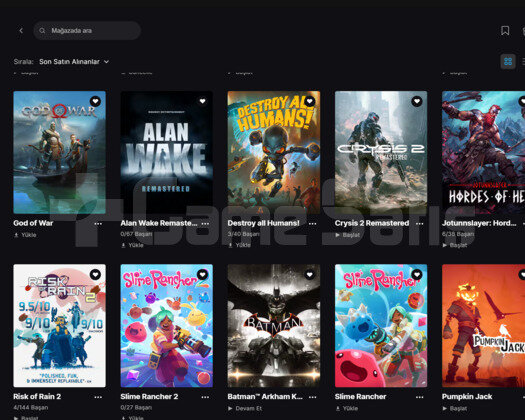Open more options for Slime Rancher 2
Screen dimensions: 525x420
point(205,397)
